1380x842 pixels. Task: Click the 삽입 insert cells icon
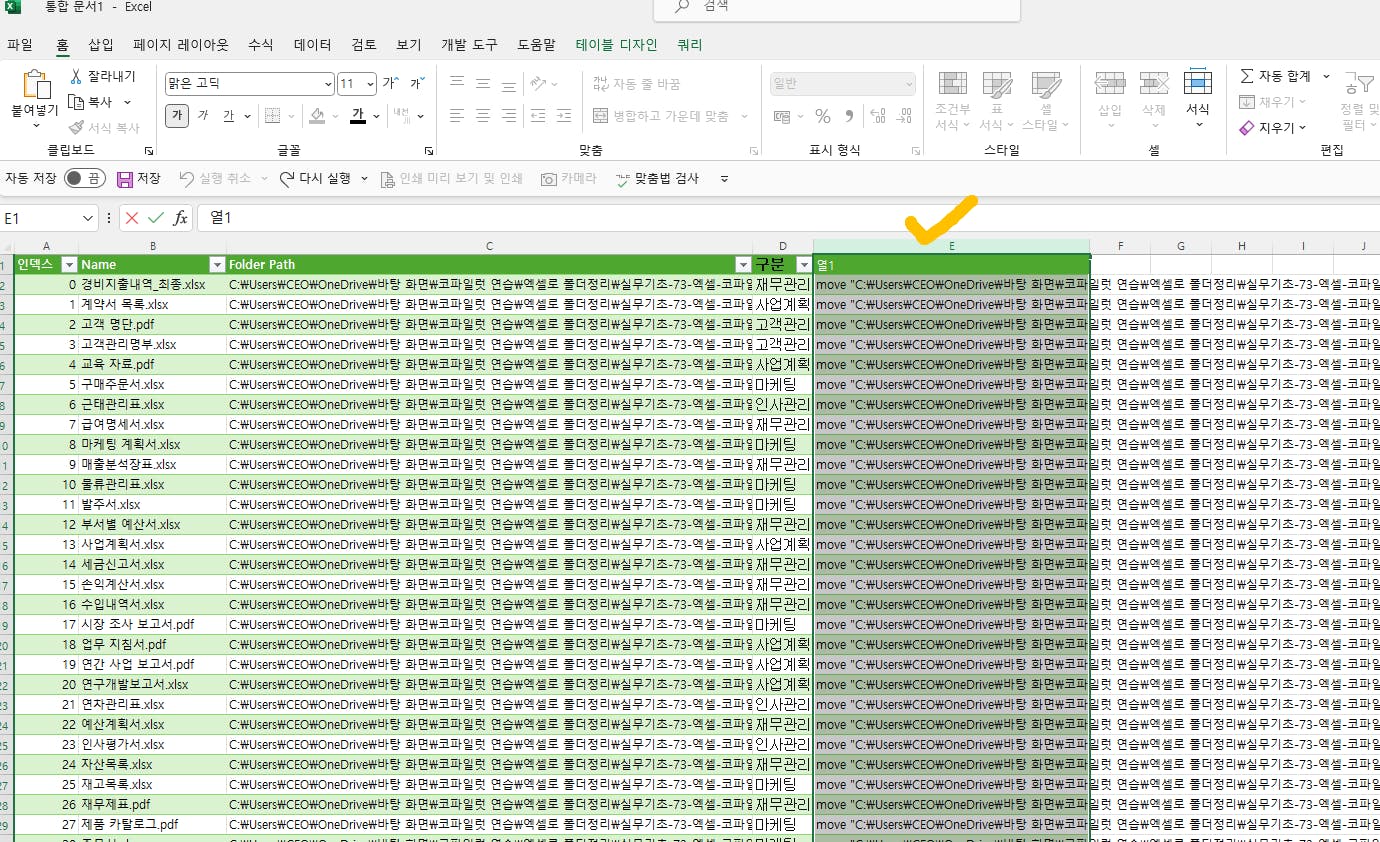click(1110, 83)
